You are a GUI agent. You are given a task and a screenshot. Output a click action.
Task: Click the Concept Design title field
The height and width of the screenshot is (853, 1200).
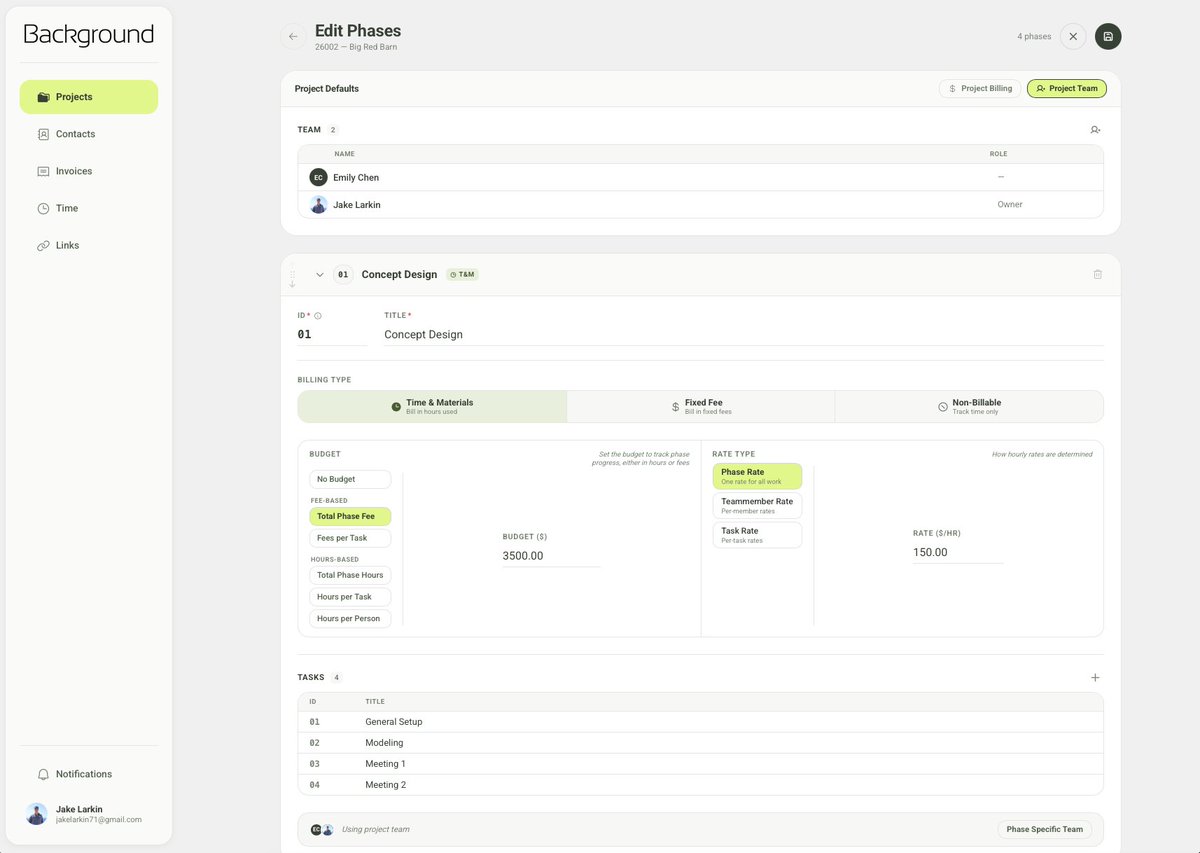[x=743, y=335]
